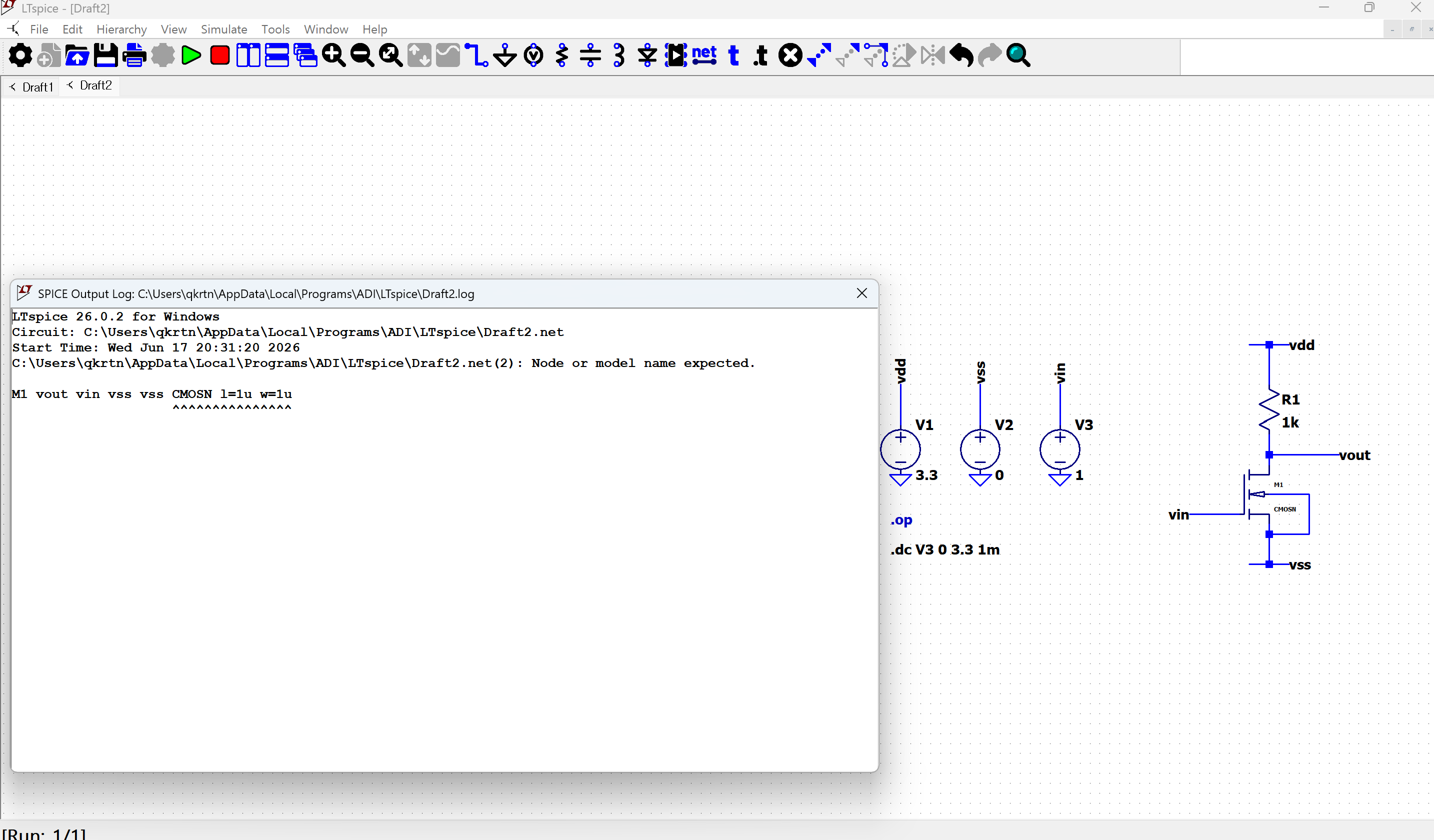The image size is (1434, 840).
Task: Switch to the Draft2 tab
Action: [90, 85]
